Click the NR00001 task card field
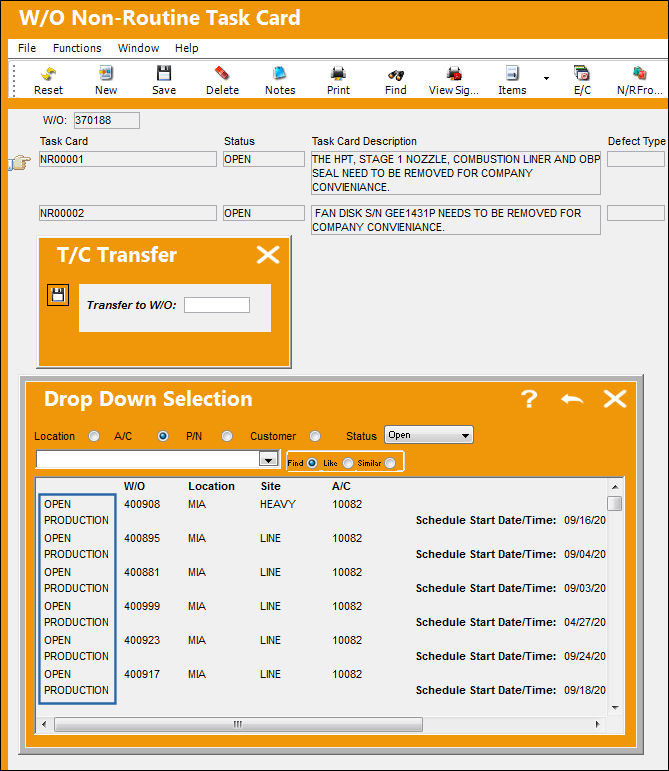This screenshot has height=771, width=669. 128,159
